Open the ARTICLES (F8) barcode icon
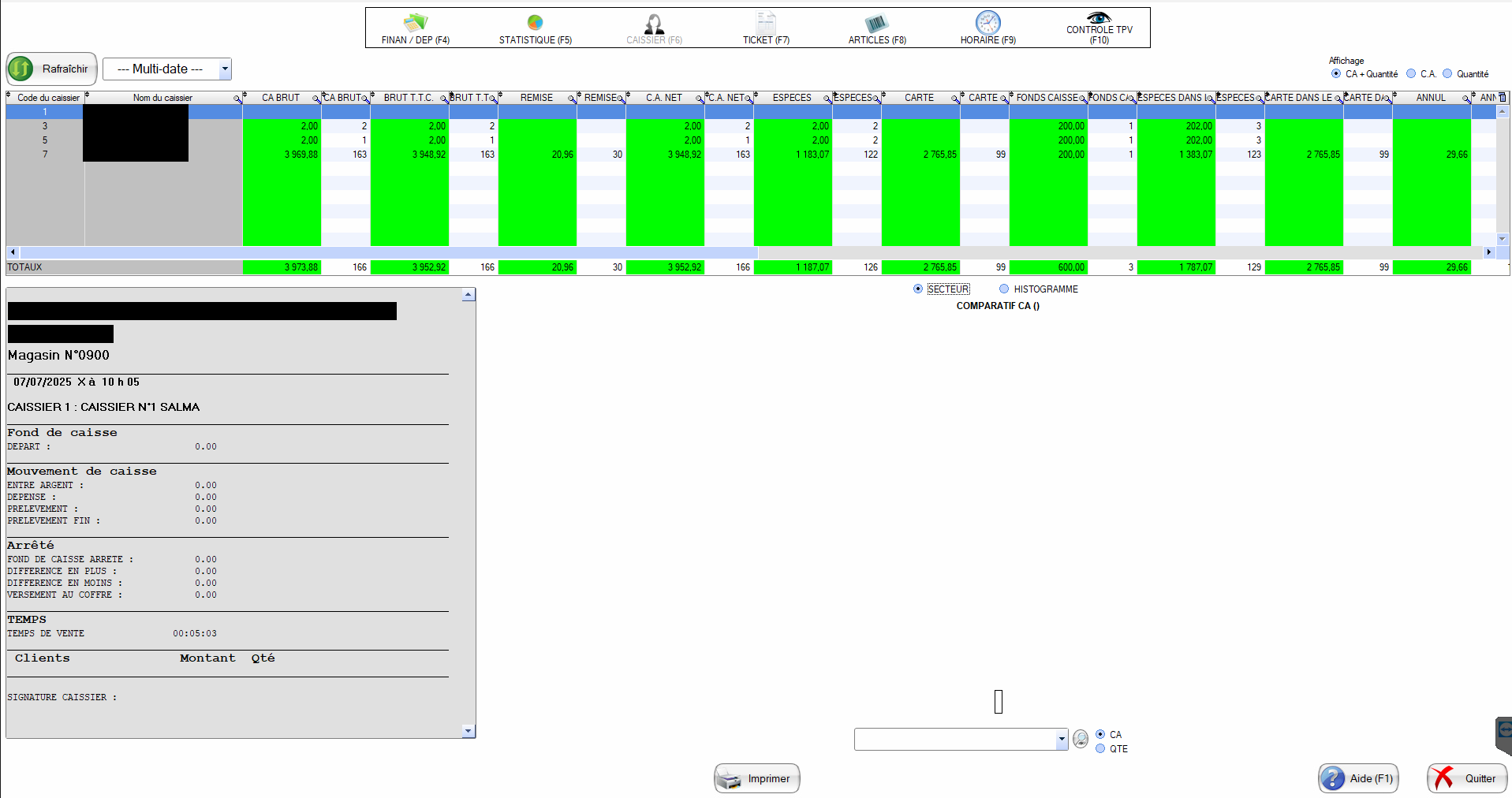 [x=876, y=23]
